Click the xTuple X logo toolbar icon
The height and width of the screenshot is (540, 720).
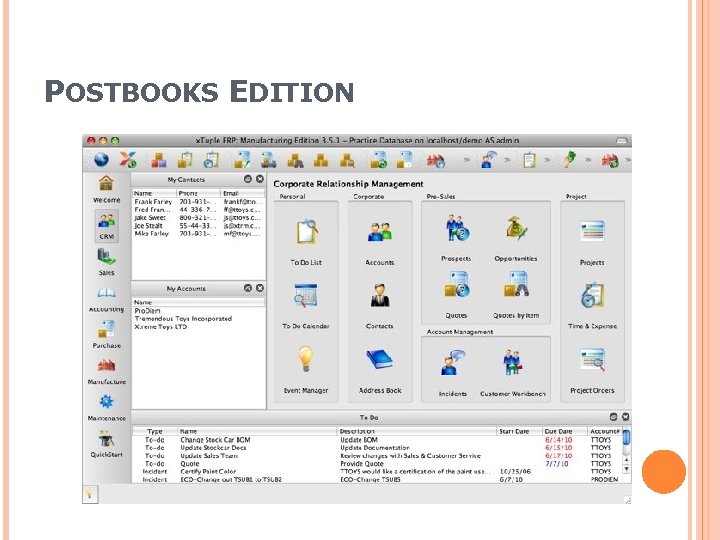[128, 160]
